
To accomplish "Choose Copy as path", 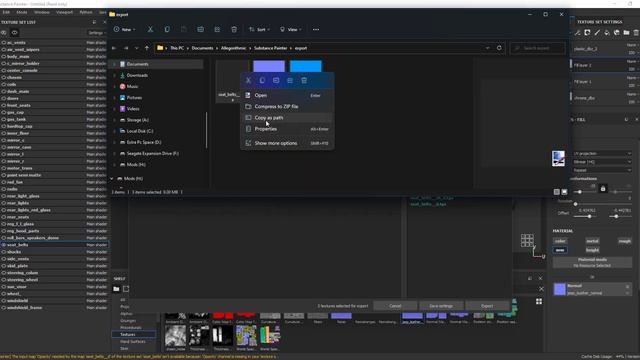I will point(287,118).
